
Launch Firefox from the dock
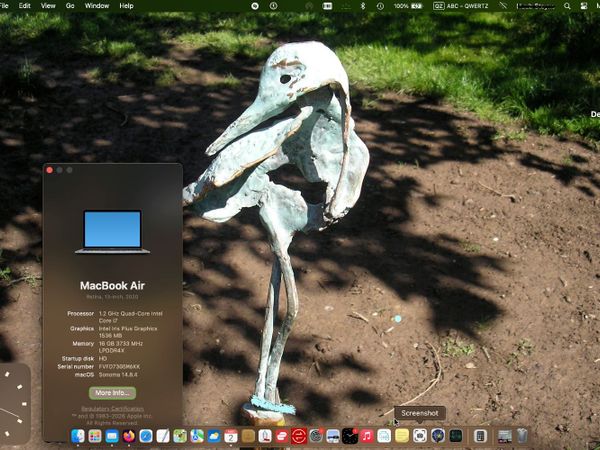click(x=128, y=436)
